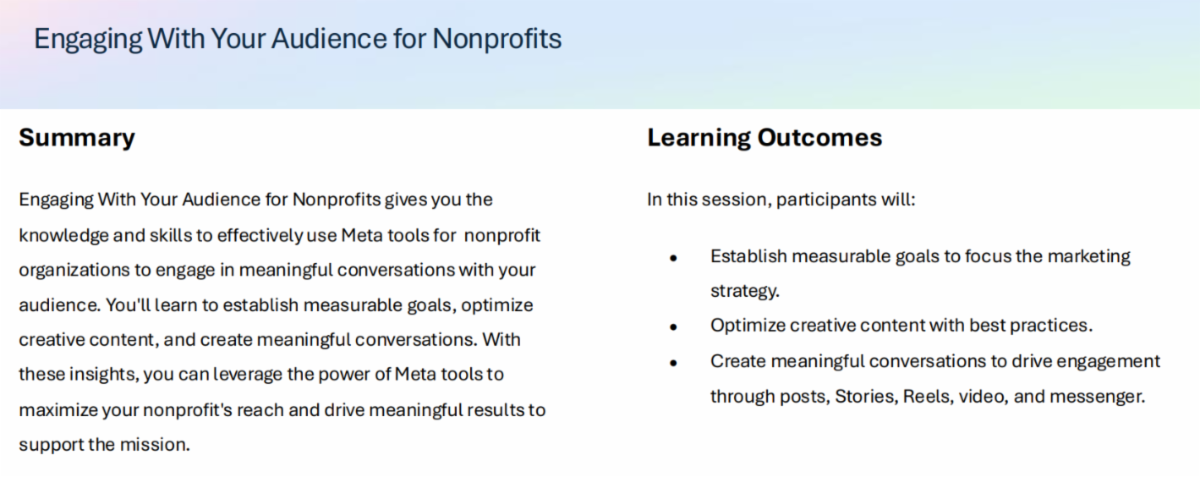The image size is (1200, 477).
Task: Click the bullet point before 'Optimize creative content'
Action: click(674, 327)
